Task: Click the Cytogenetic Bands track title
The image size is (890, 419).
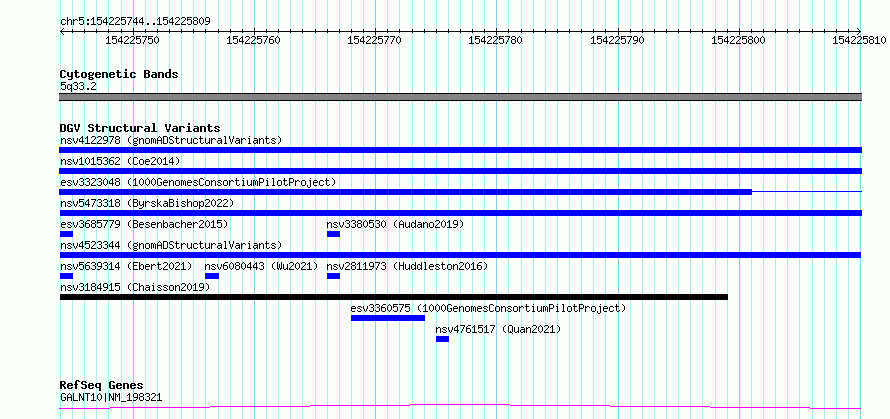Action: pos(119,74)
